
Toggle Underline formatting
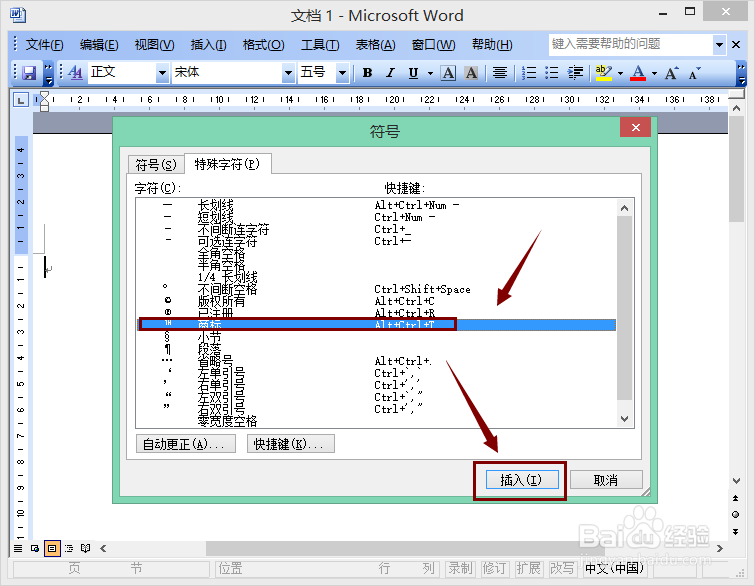coord(413,73)
